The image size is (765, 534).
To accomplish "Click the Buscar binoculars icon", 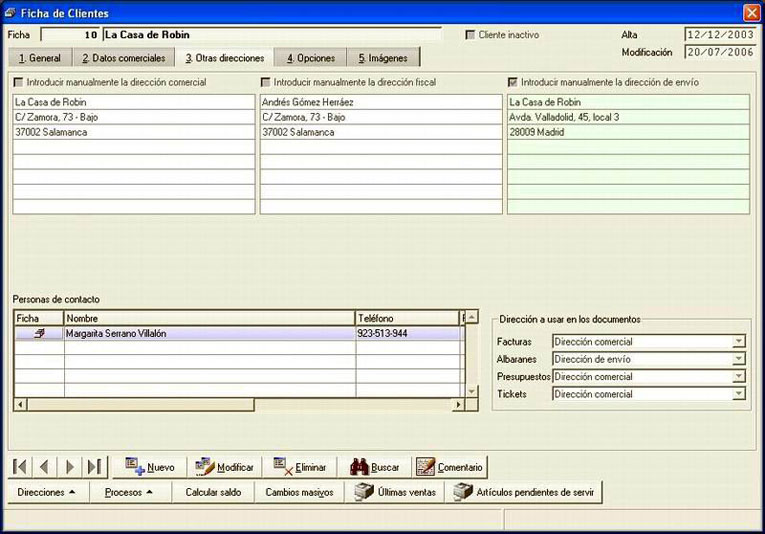I will [x=359, y=467].
